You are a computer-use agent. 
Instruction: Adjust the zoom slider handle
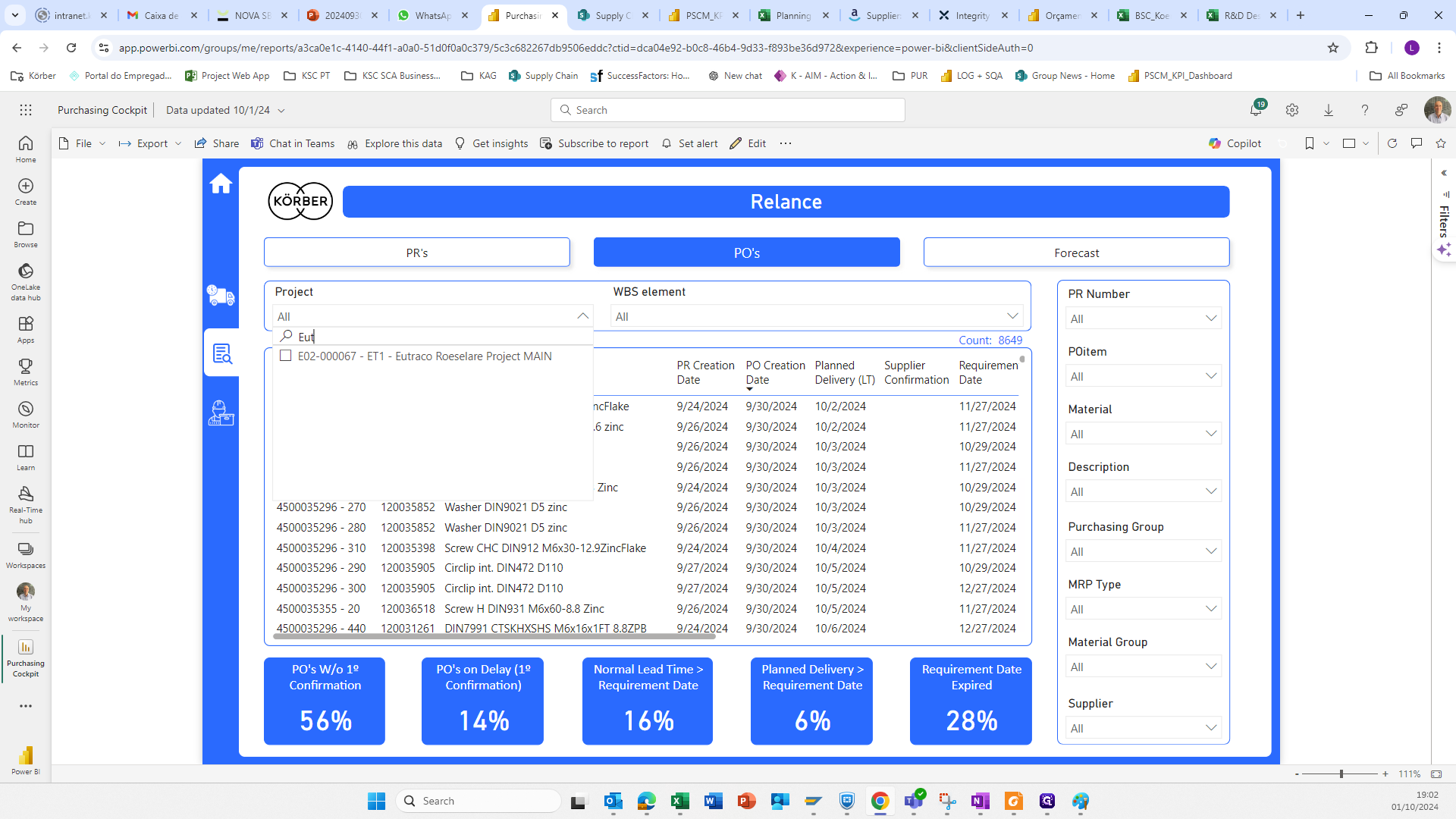pyautogui.click(x=1341, y=773)
